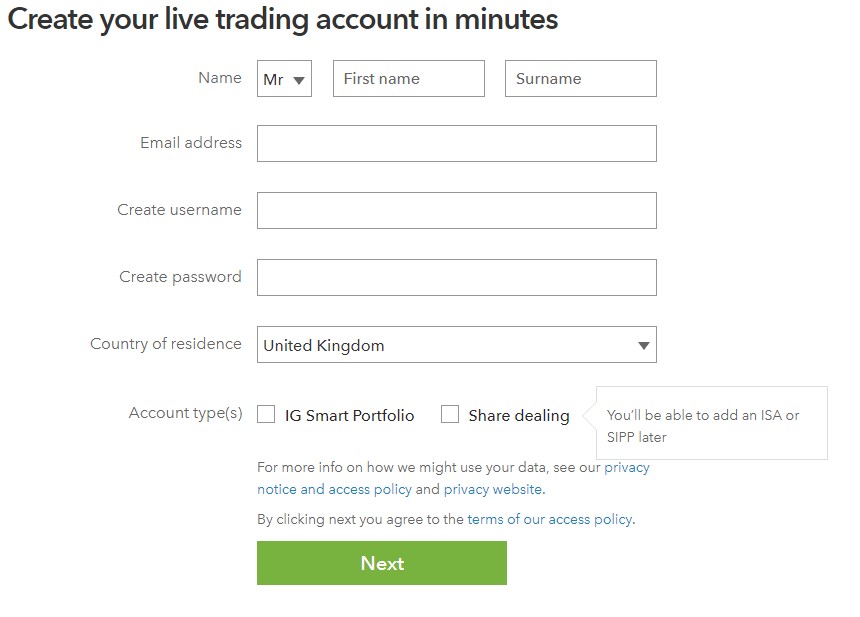Click the page heading about live trading
Image resolution: width=860 pixels, height=617 pixels.
283,19
